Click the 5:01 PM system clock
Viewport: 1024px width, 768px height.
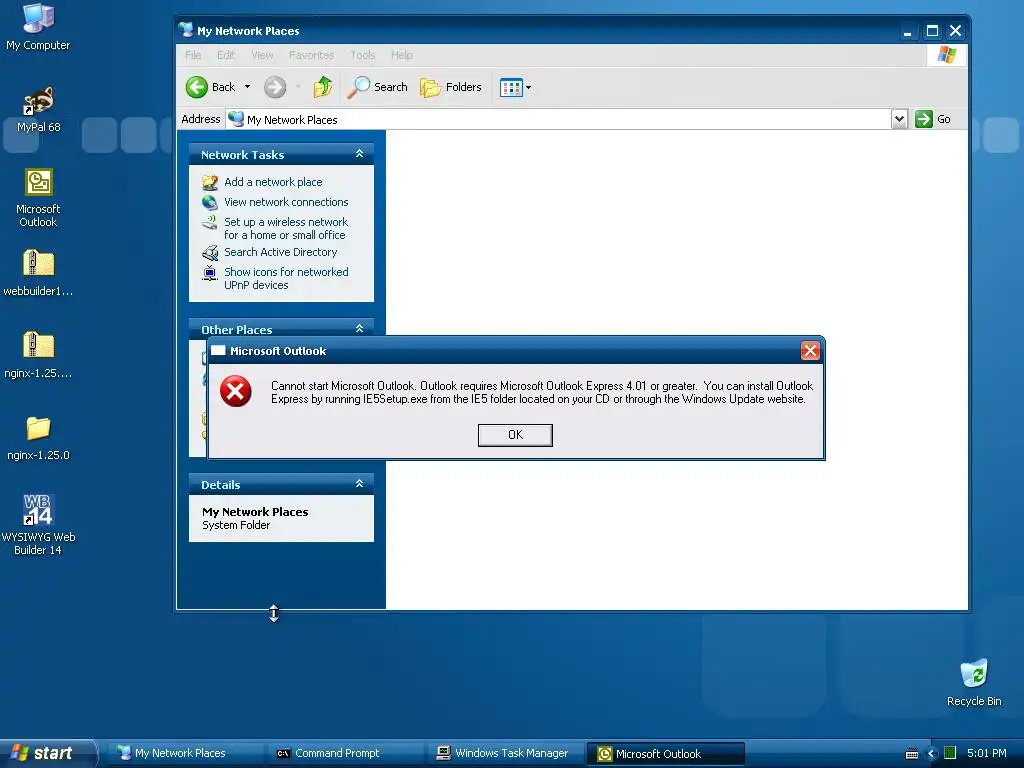987,753
